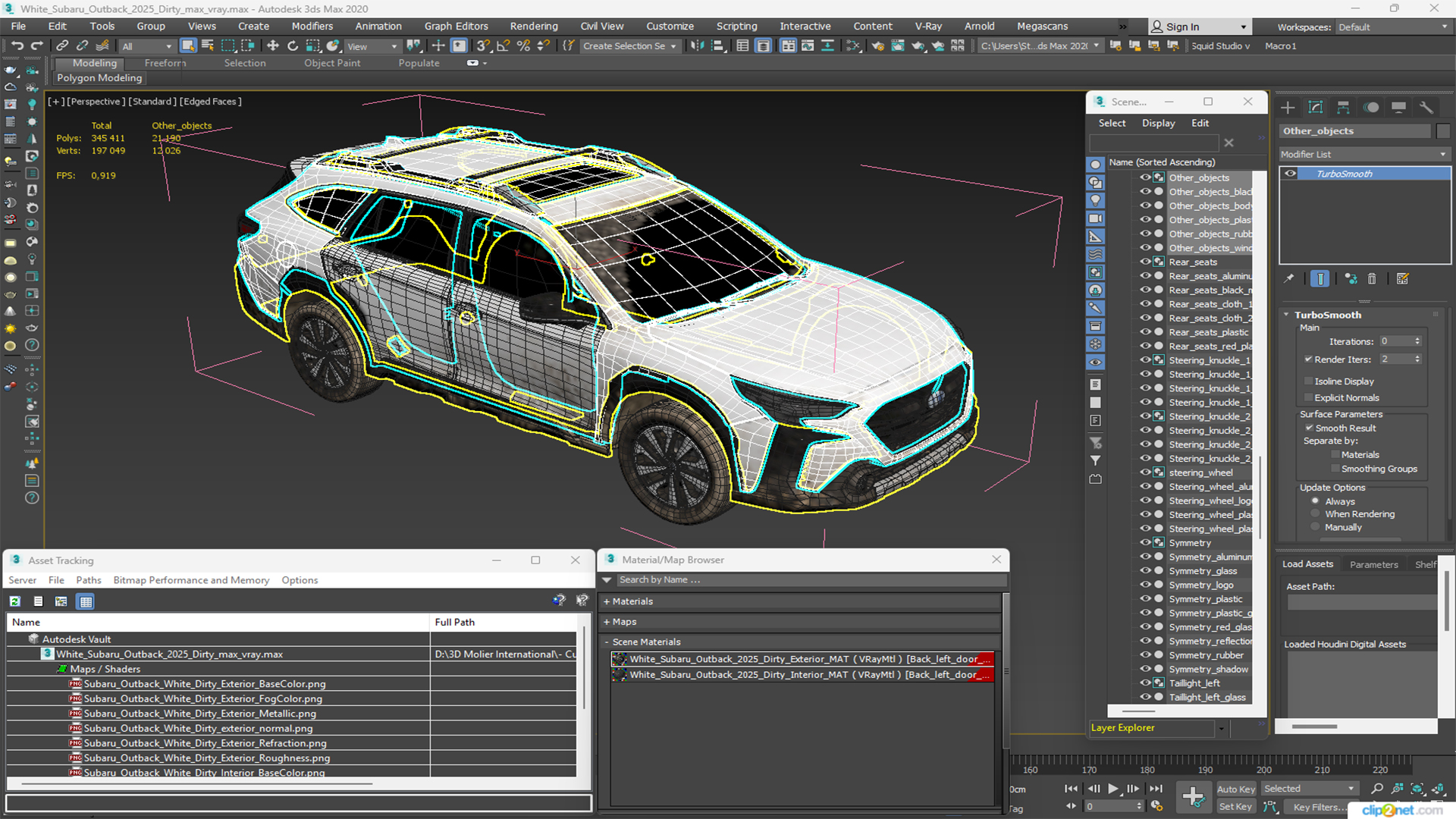The image size is (1456, 819).
Task: Open the Graph Editors menu
Action: click(x=456, y=26)
